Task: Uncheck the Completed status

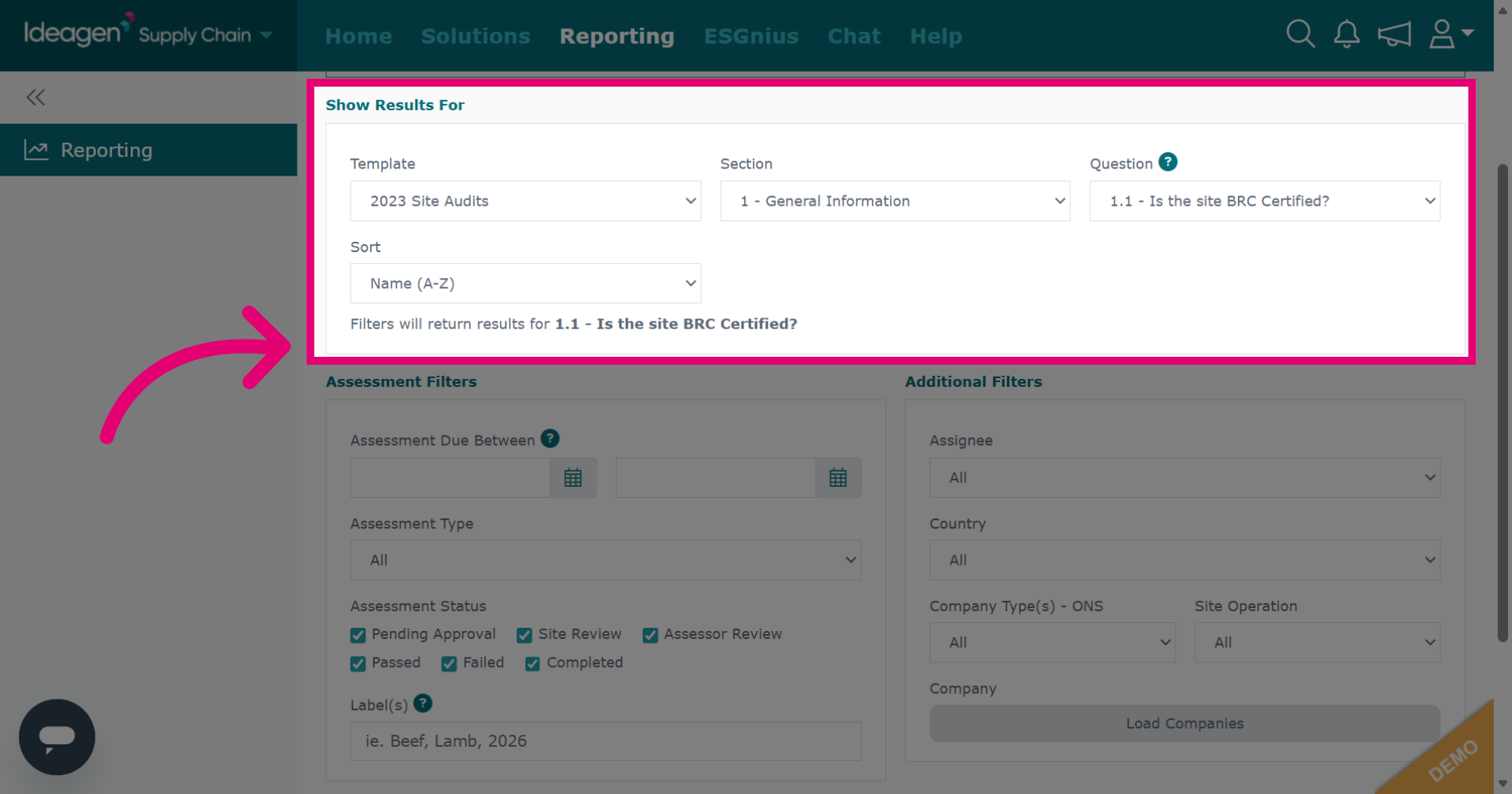Action: [x=533, y=663]
